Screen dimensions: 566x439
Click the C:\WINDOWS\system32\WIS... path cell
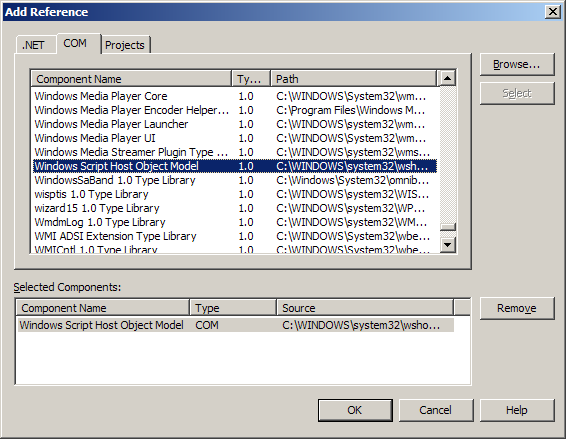pyautogui.click(x=352, y=194)
